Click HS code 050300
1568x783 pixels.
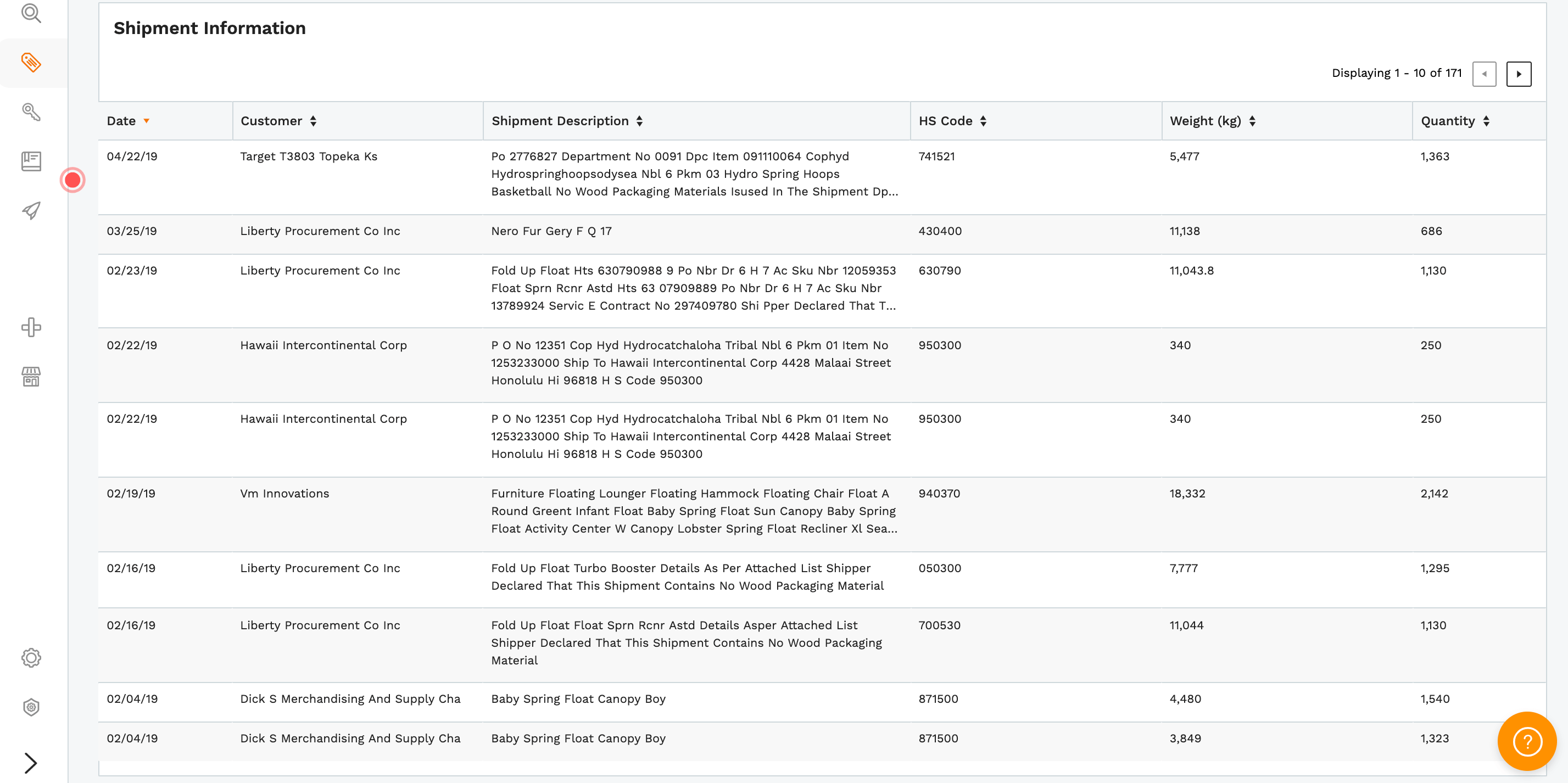pyautogui.click(x=940, y=568)
